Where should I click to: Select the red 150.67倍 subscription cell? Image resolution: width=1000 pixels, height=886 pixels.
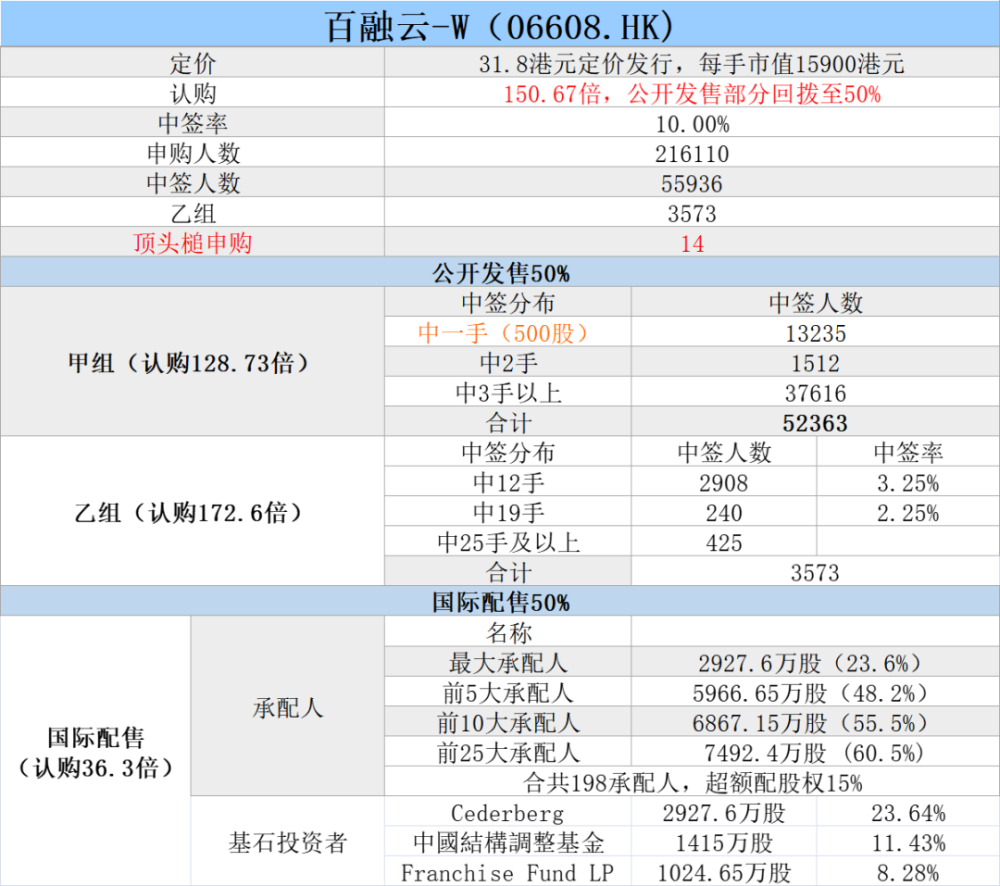[x=691, y=95]
